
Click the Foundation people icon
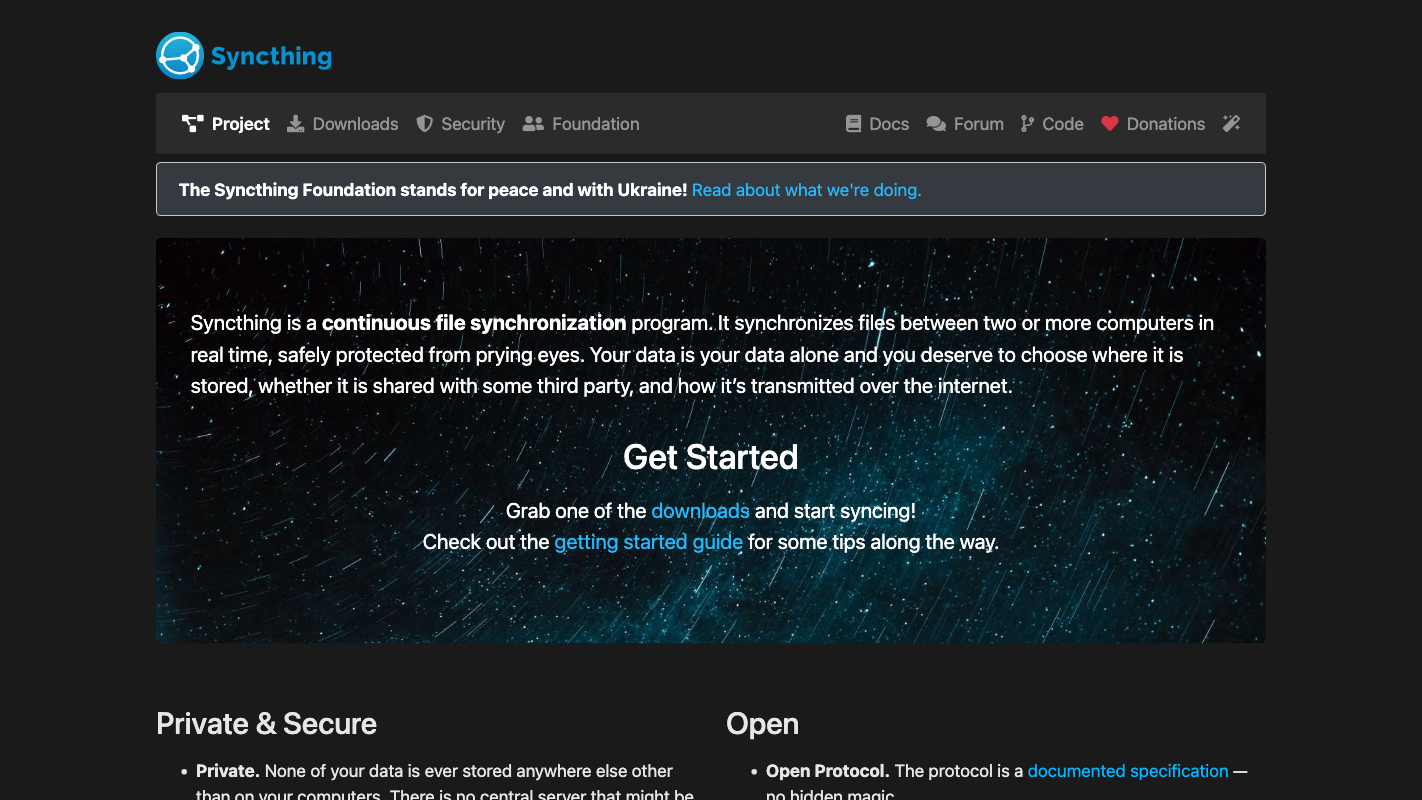533,124
